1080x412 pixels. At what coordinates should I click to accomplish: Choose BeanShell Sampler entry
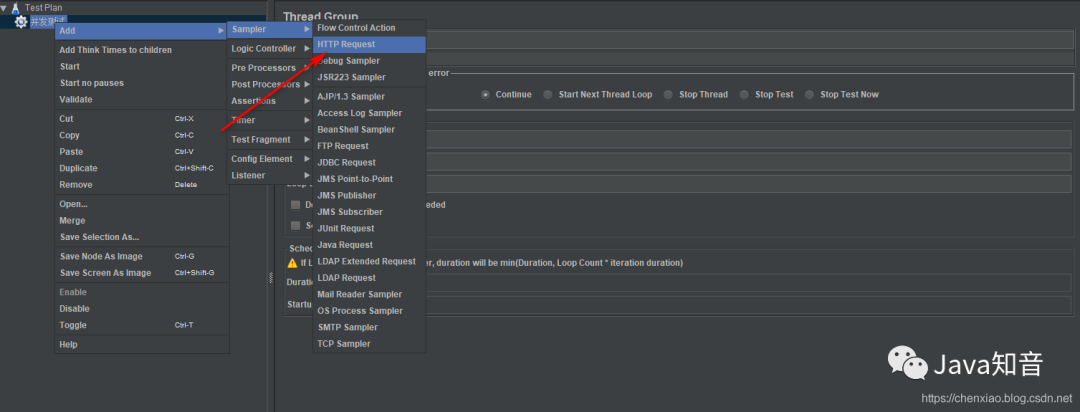tap(369, 130)
